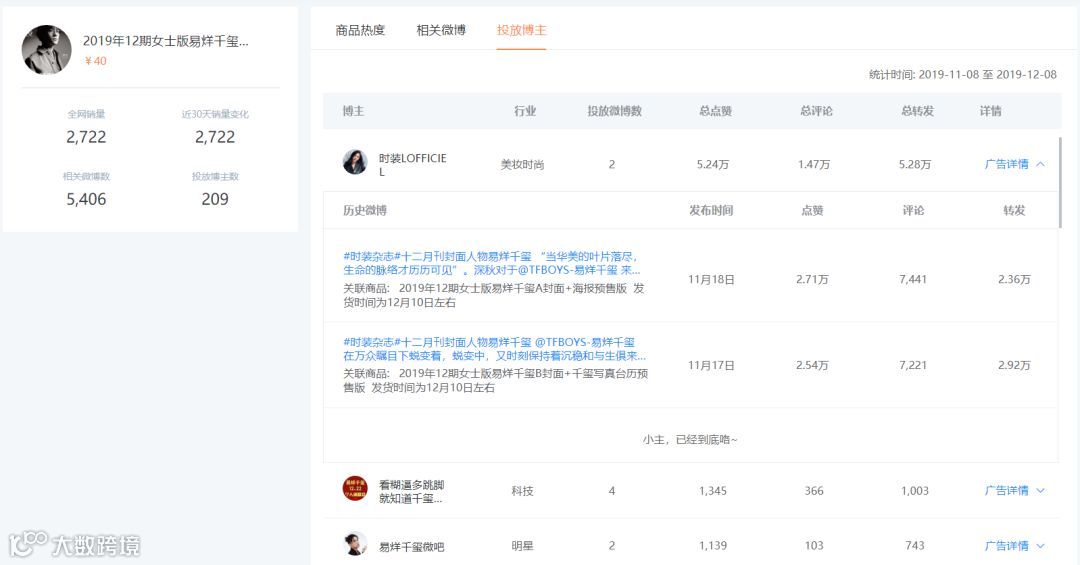Screen dimensions: 1080x565
Task: Switch to the 相关微博 tab
Action: (x=441, y=30)
